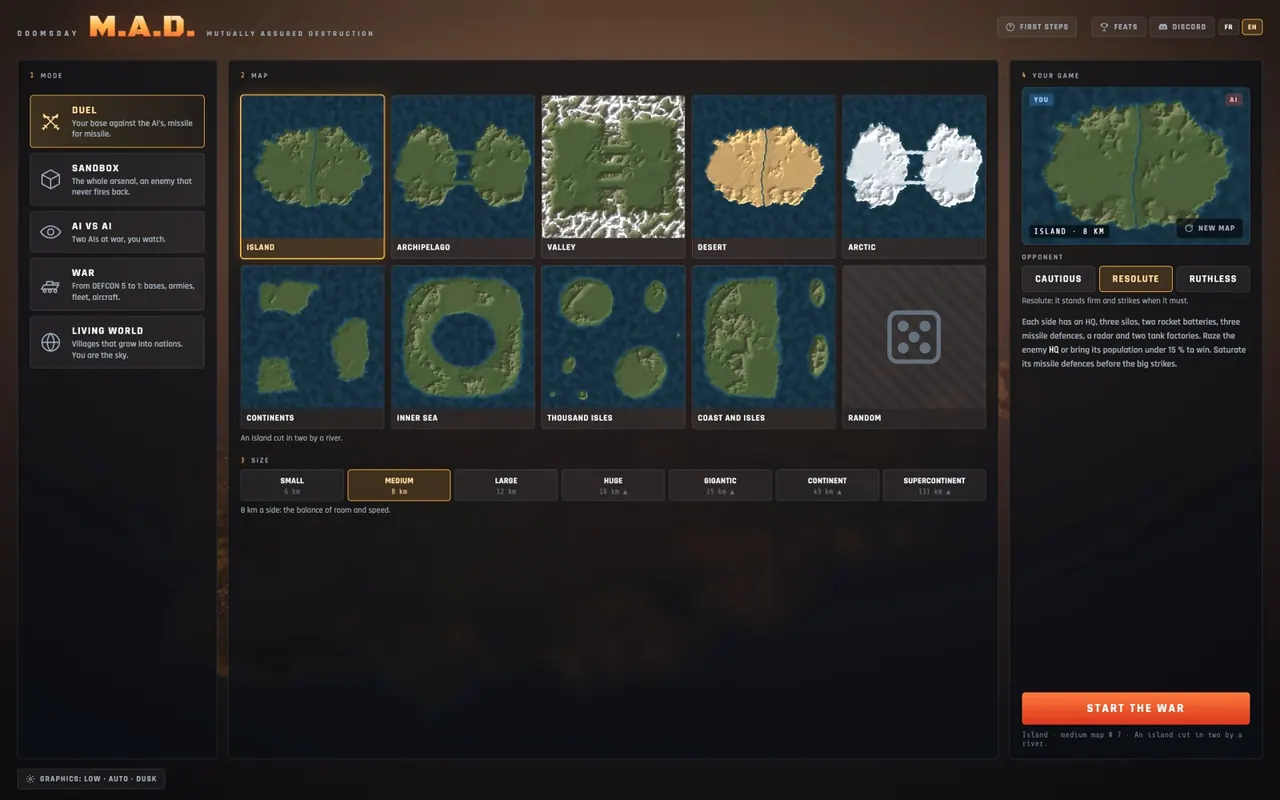
Task: Choose the Valley map
Action: point(613,177)
